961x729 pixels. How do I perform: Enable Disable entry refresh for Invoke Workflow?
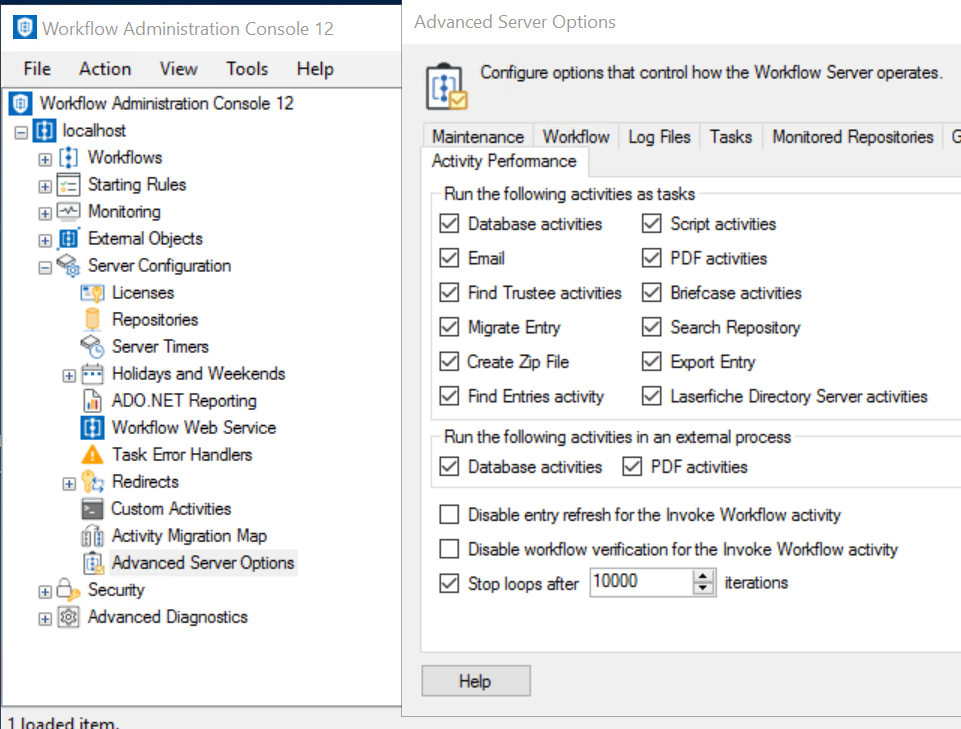point(449,514)
